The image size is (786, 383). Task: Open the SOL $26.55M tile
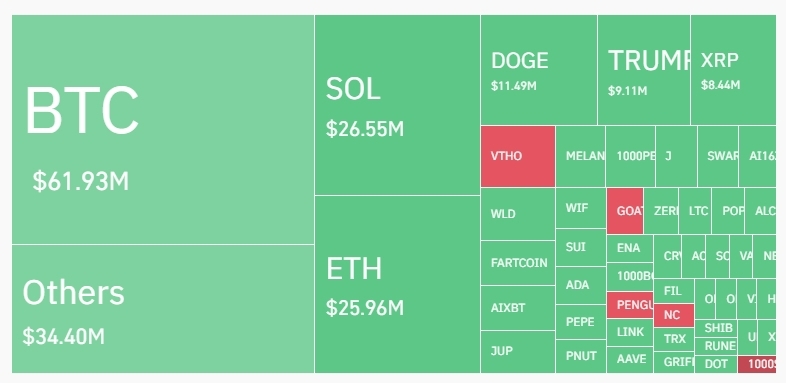(x=398, y=105)
